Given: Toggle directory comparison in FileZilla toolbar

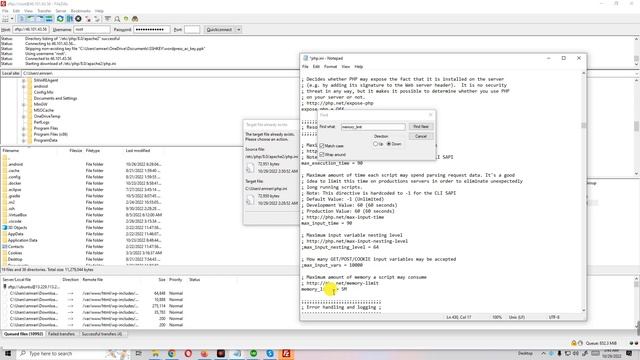Looking at the screenshot, I should pyautogui.click(x=117, y=19).
